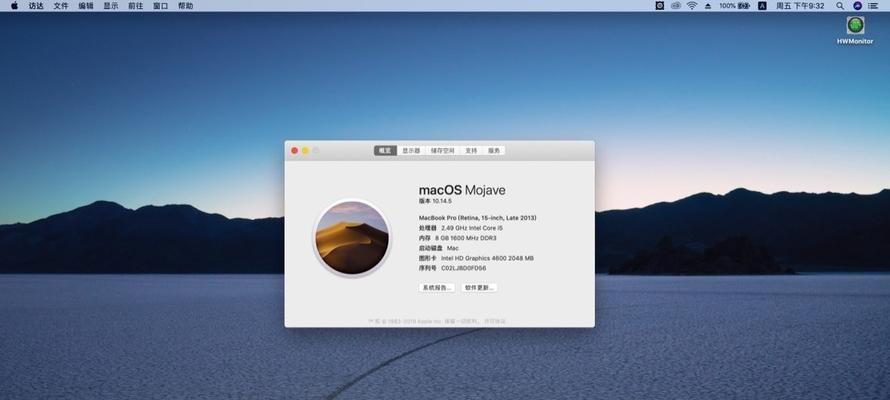Close the About This Mac window
This screenshot has width=890, height=400.
coord(295,150)
